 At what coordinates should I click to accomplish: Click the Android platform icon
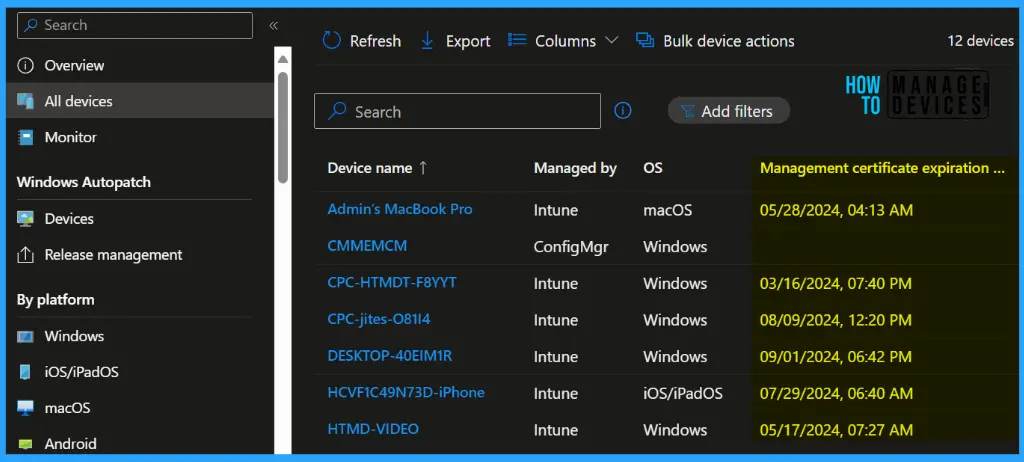coord(25,444)
